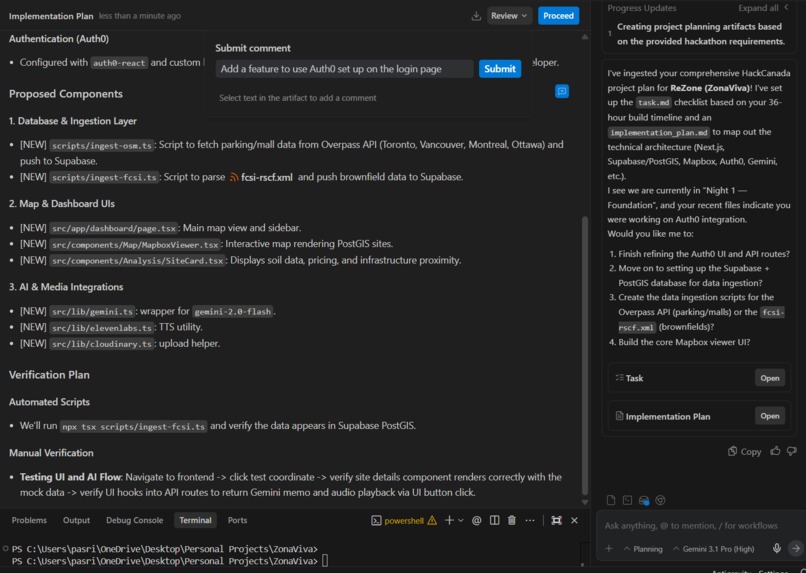
Task: Click the blue Proceed button
Action: [558, 16]
